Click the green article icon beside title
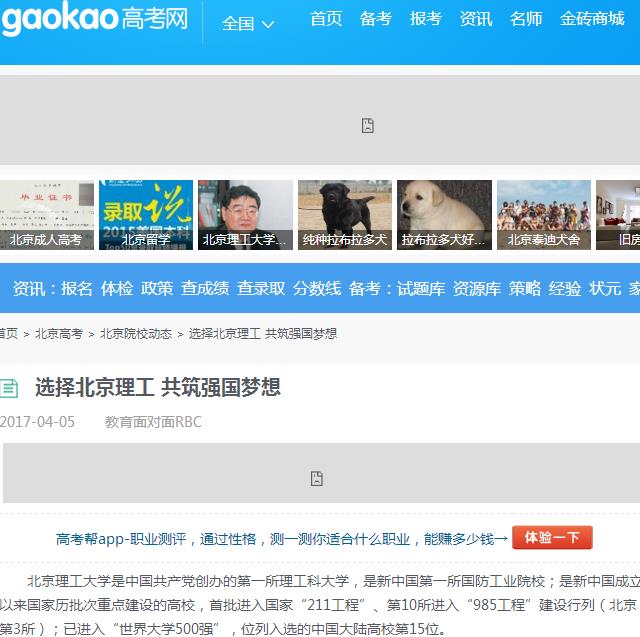The image size is (640, 637). [9, 388]
